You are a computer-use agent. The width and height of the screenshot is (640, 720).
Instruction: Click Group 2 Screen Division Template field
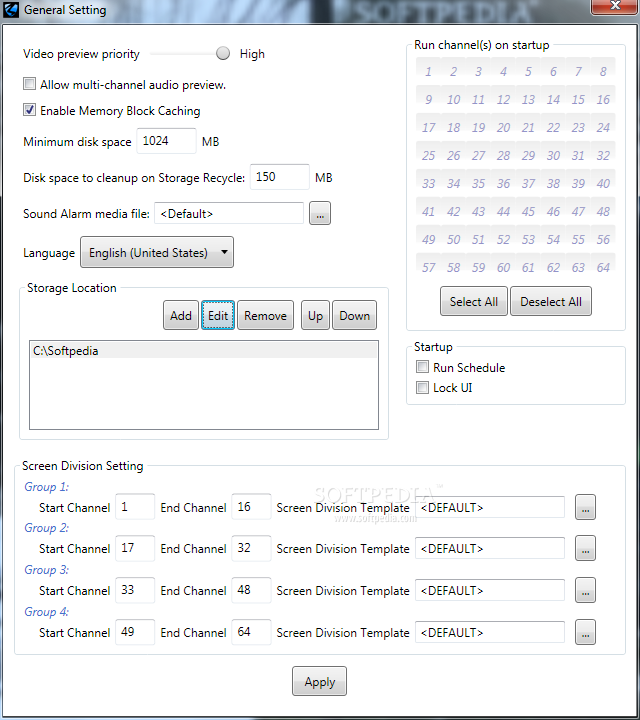490,548
